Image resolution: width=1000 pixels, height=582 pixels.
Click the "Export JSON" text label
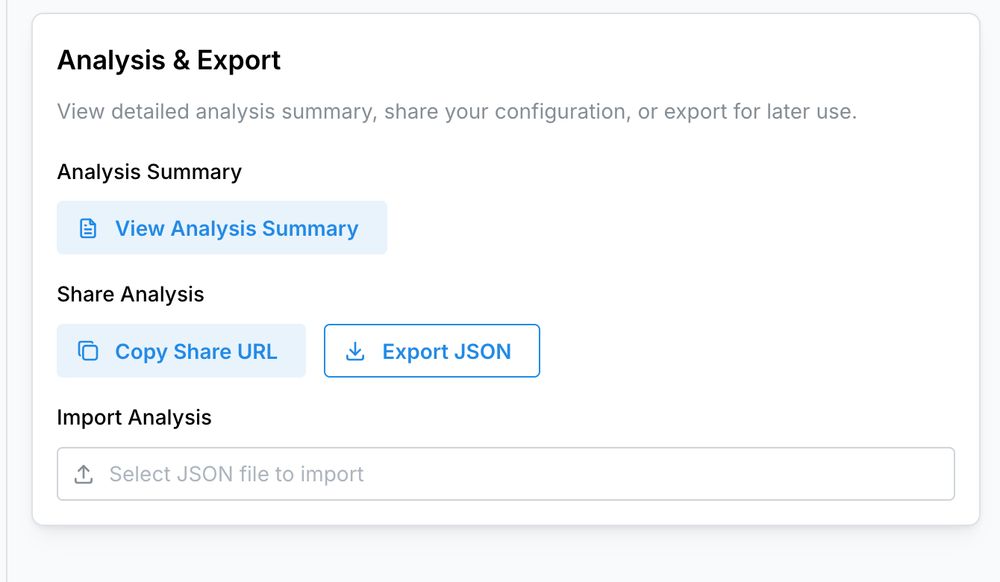click(446, 352)
